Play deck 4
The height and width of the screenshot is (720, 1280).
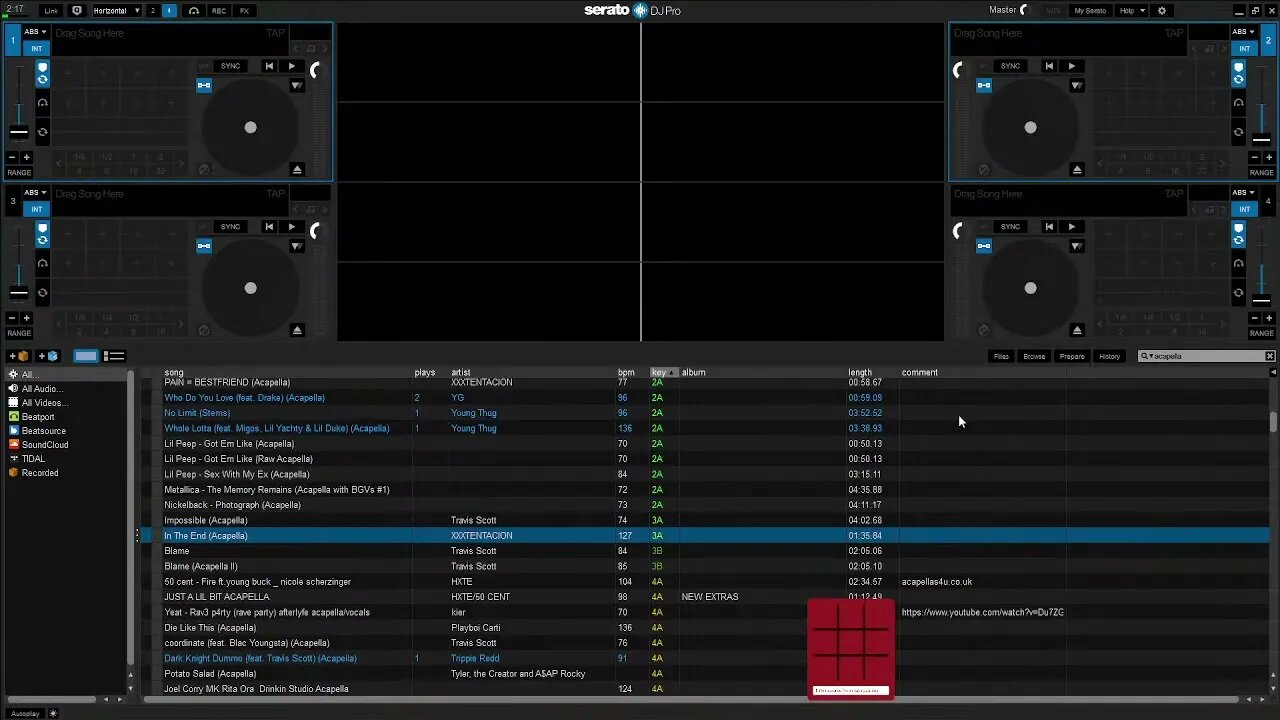click(x=1071, y=227)
